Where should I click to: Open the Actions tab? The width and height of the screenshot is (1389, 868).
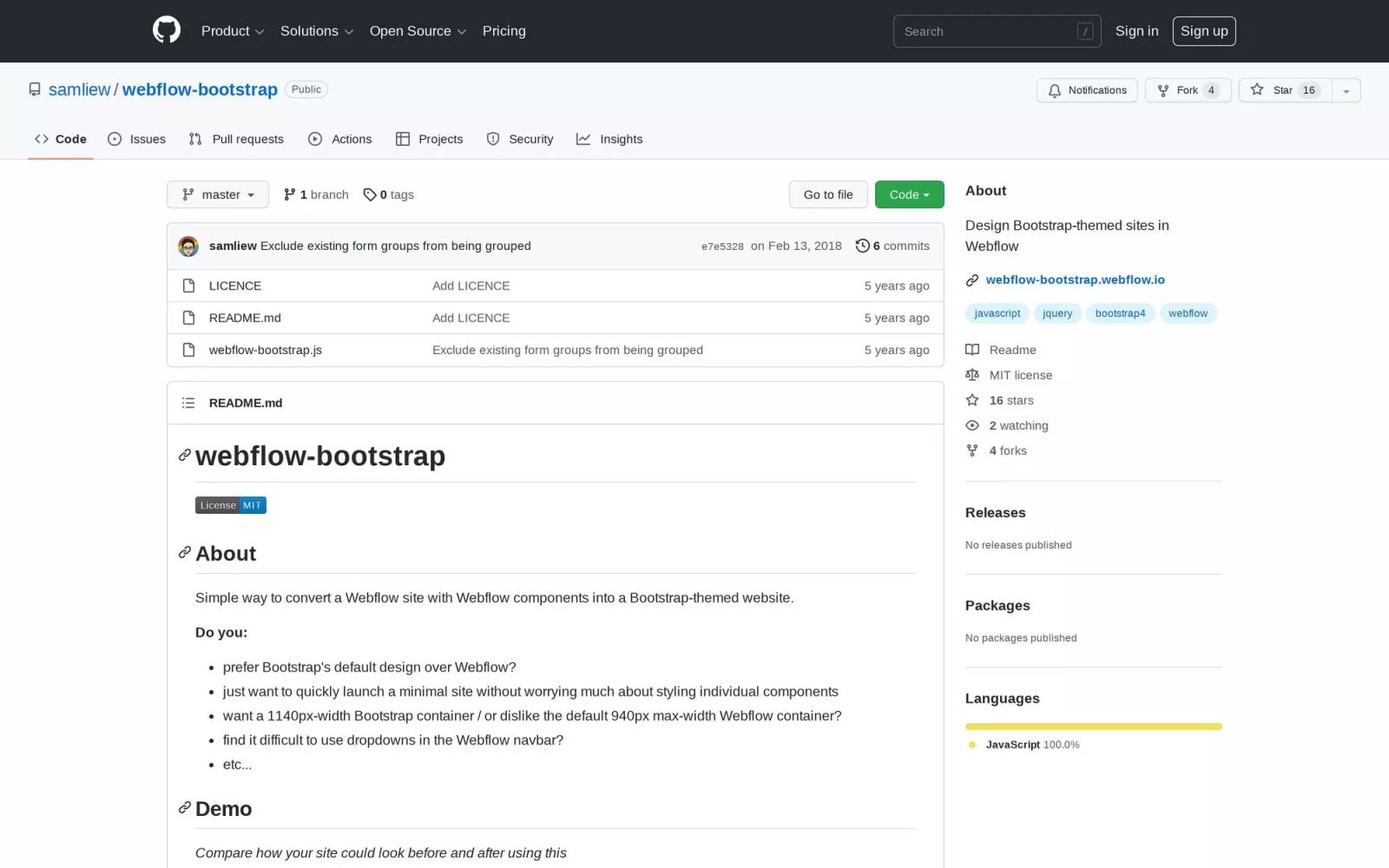(340, 139)
